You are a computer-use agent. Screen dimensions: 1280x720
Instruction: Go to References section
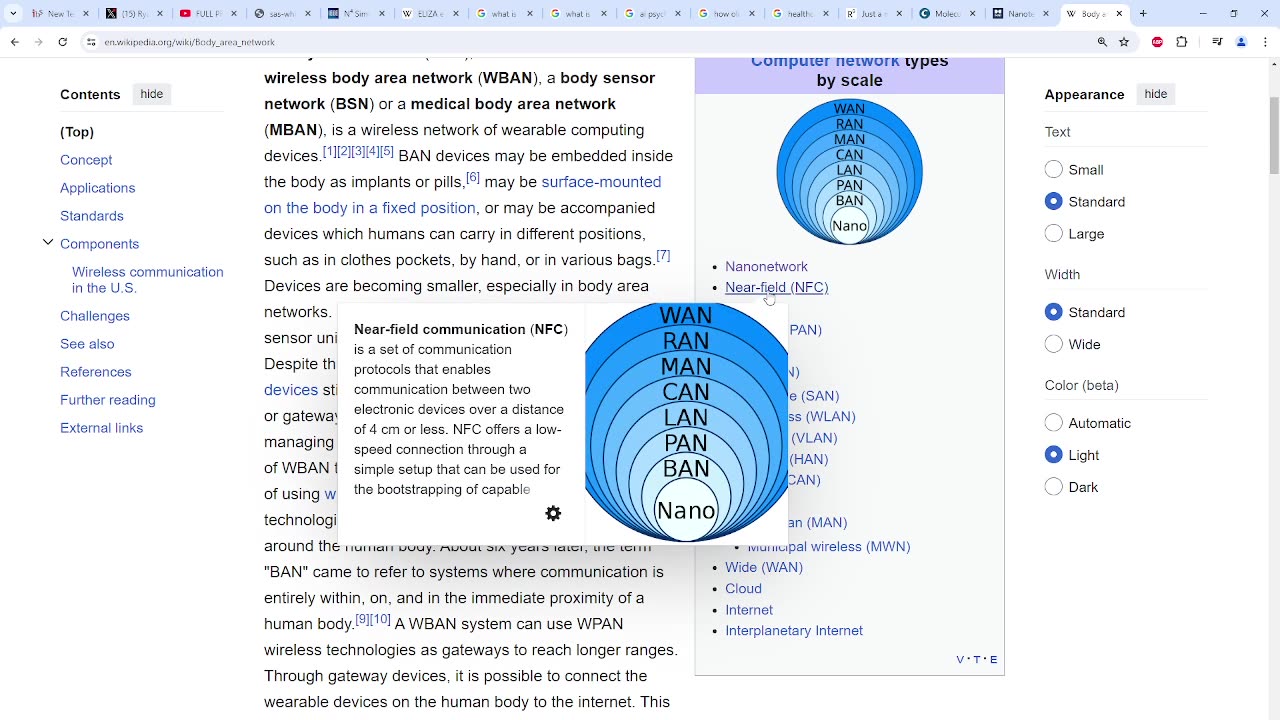point(96,372)
